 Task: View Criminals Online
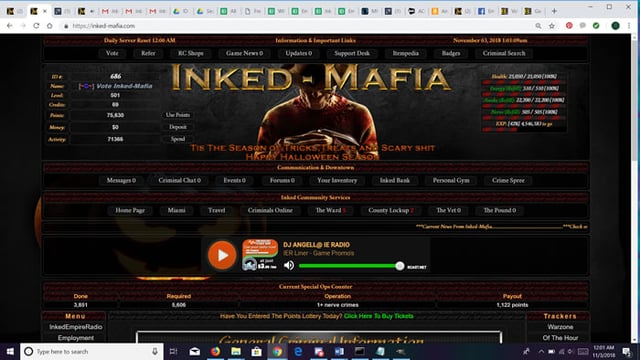[x=270, y=210]
